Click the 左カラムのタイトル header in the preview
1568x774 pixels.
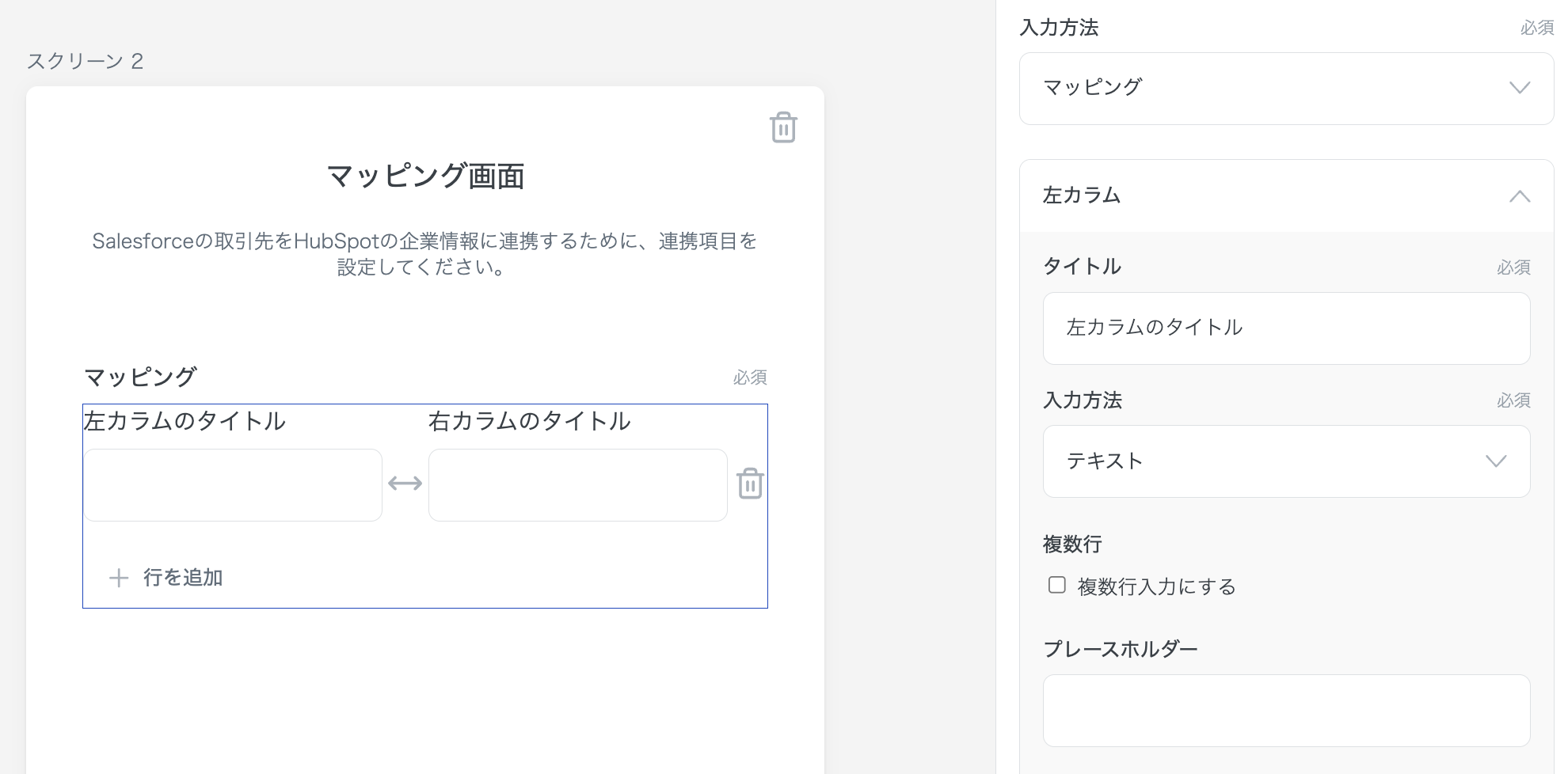tap(185, 421)
